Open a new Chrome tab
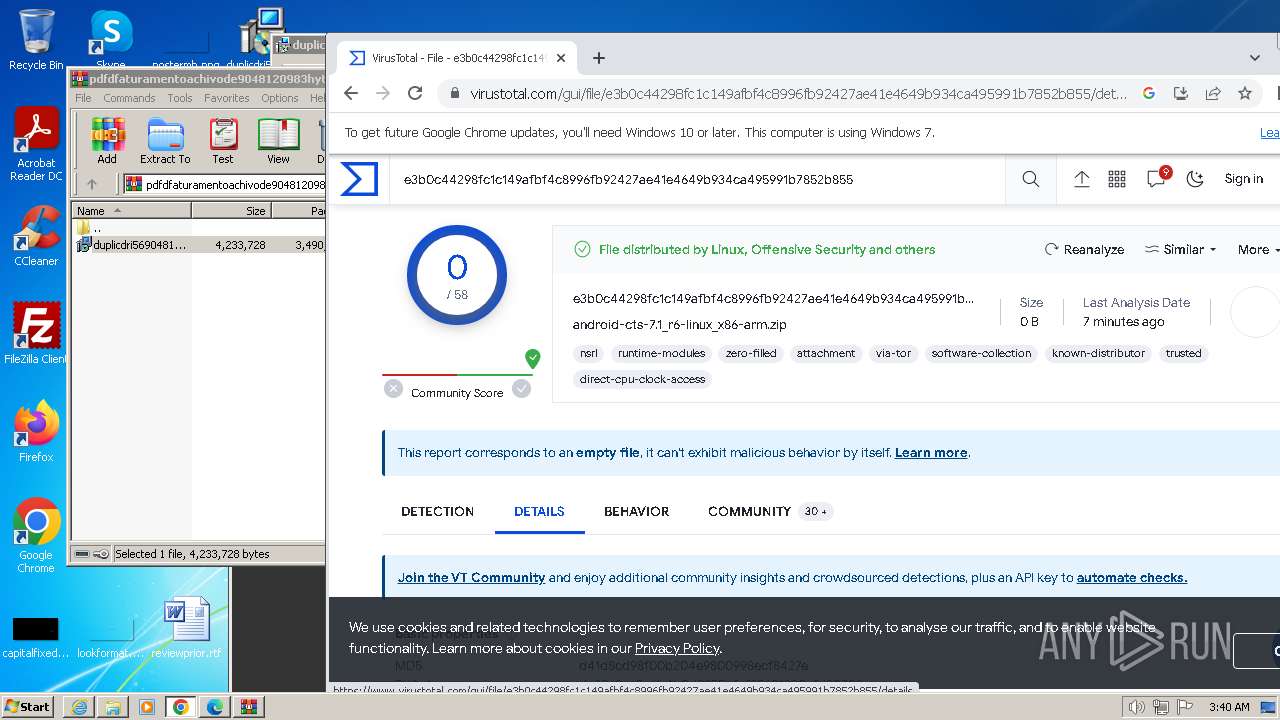 (x=599, y=58)
